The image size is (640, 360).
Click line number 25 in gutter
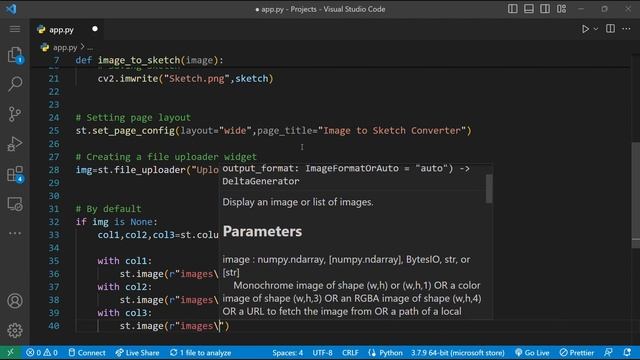click(54, 131)
